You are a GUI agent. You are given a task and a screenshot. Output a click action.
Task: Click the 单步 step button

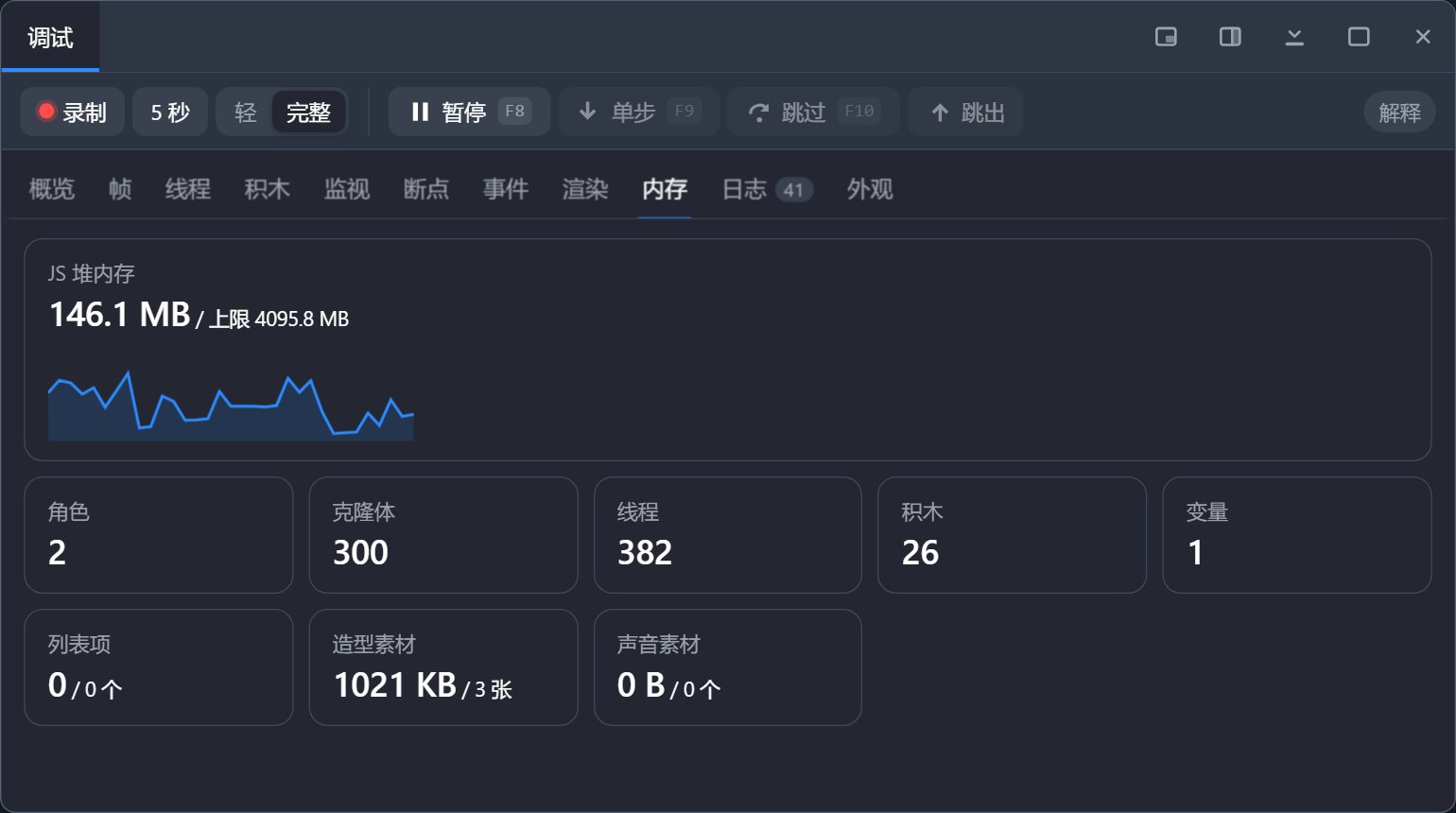tap(639, 112)
